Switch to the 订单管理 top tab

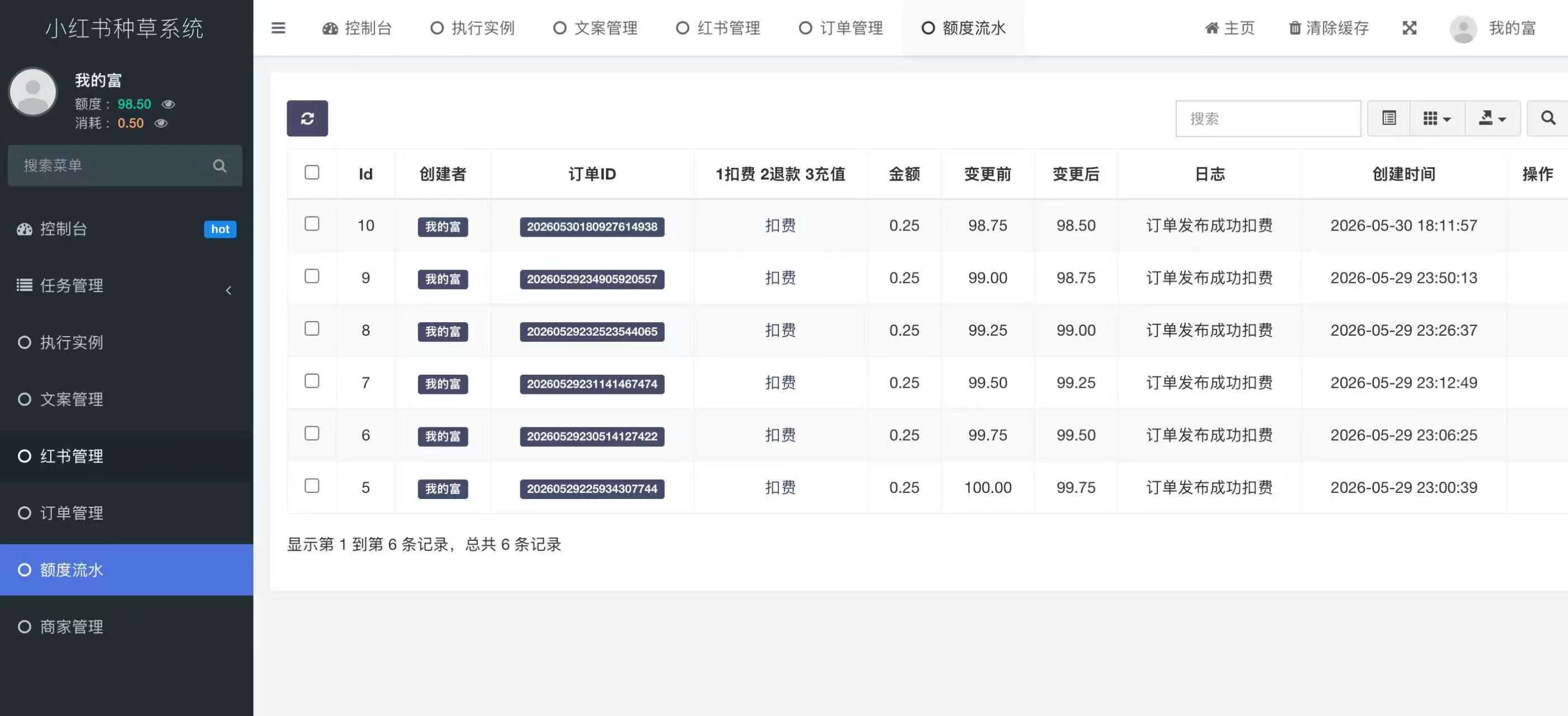[841, 28]
